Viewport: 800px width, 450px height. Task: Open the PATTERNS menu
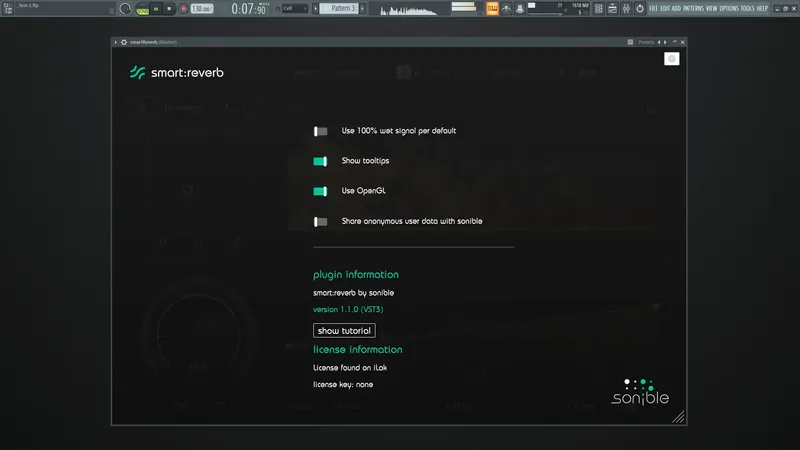click(693, 9)
